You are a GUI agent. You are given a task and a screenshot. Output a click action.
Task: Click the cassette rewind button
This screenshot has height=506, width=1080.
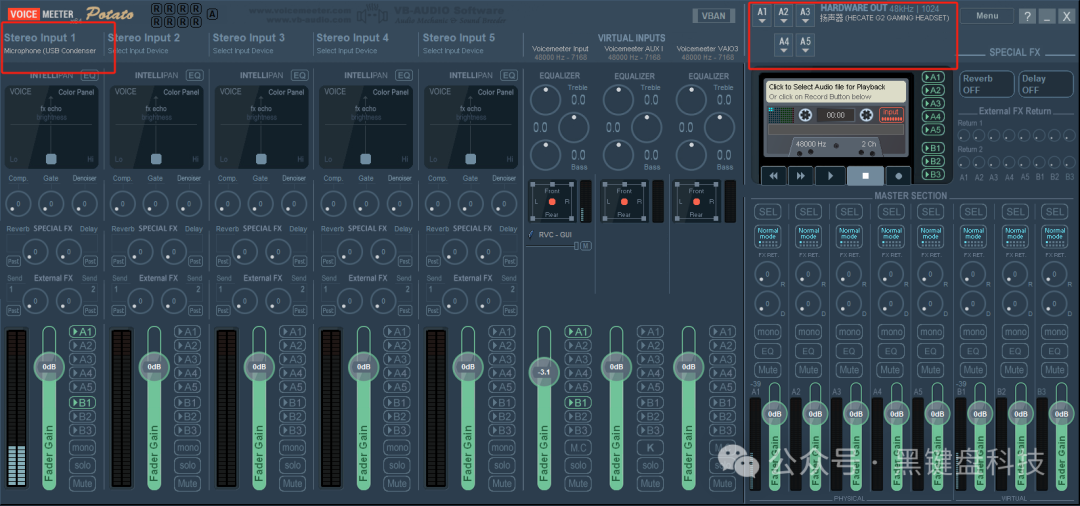coord(772,175)
